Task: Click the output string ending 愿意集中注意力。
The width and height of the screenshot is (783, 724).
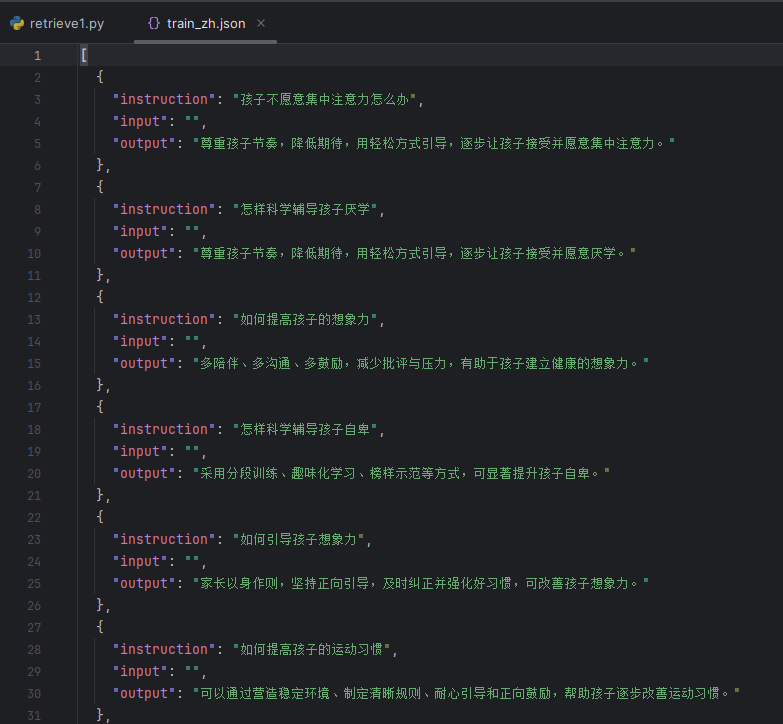Action: (x=433, y=143)
